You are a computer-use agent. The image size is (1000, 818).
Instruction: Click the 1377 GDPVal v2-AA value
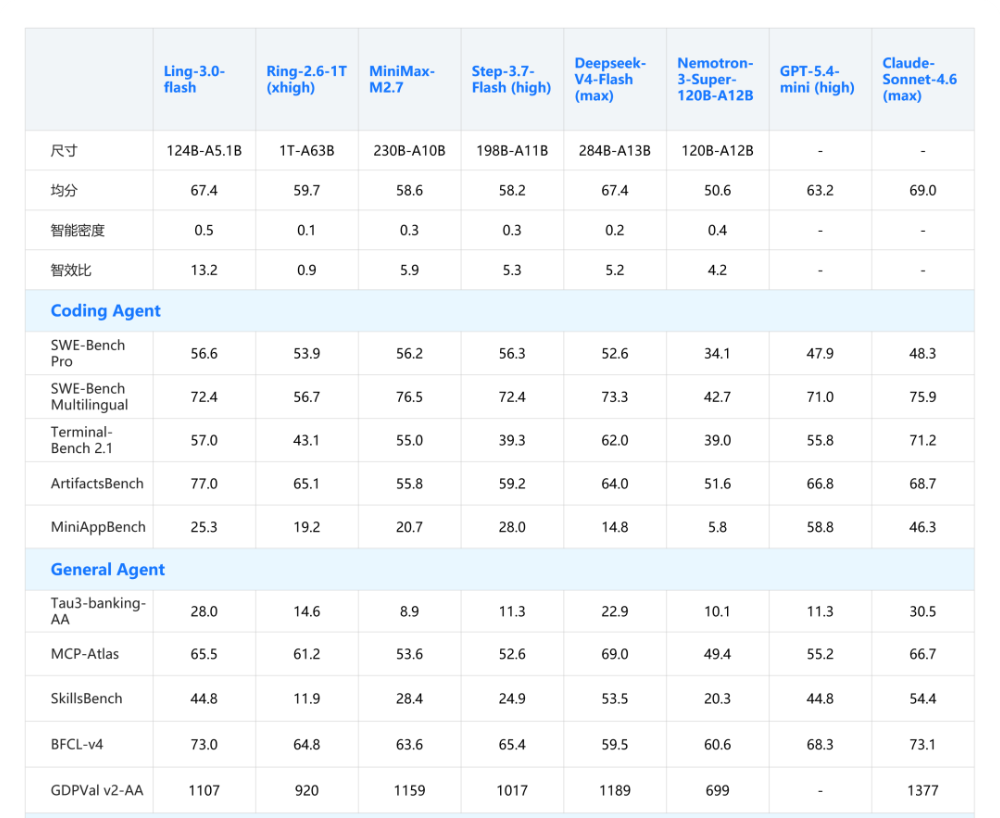[923, 791]
